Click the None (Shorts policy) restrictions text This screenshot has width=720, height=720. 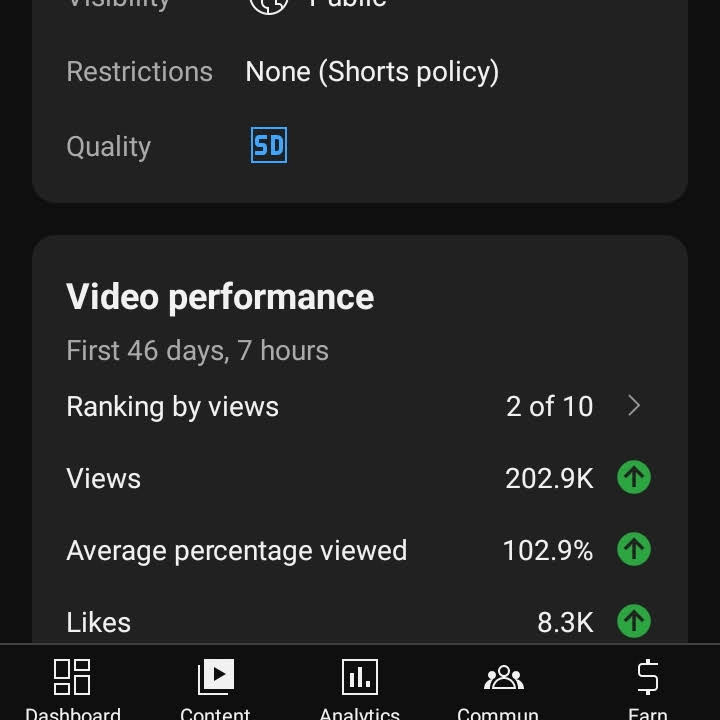coord(372,72)
